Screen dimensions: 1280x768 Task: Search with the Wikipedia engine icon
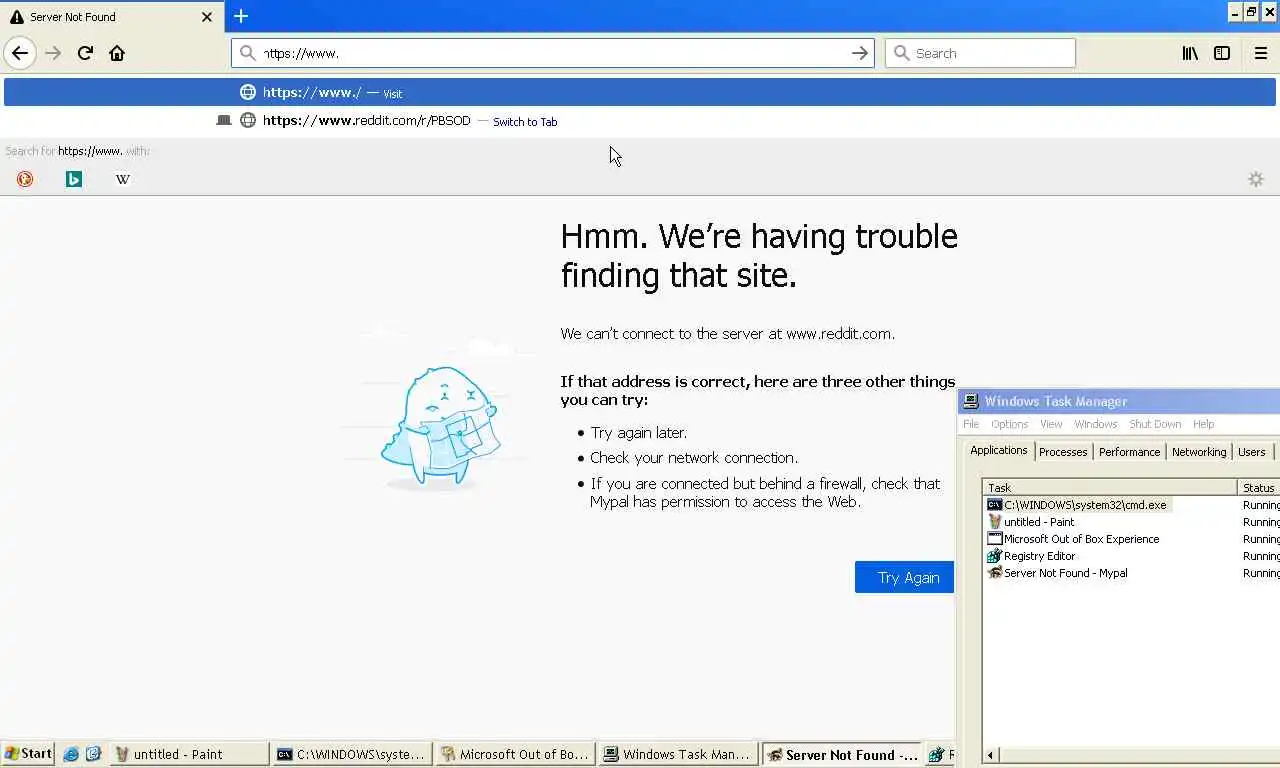pyautogui.click(x=123, y=179)
